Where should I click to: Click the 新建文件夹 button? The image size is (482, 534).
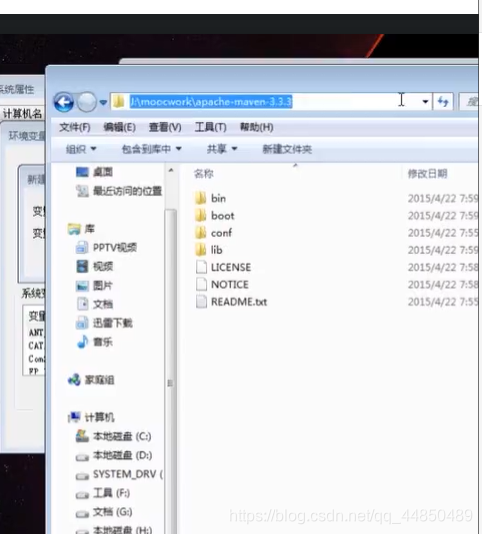287,149
